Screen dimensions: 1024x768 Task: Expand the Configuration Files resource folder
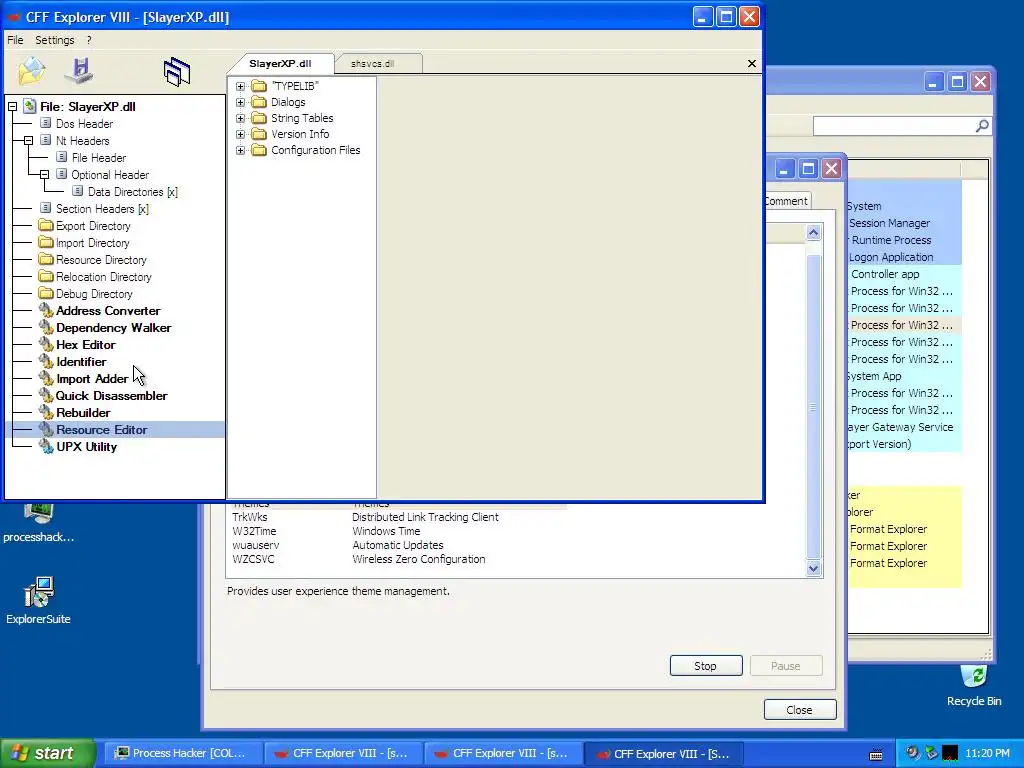[240, 150]
